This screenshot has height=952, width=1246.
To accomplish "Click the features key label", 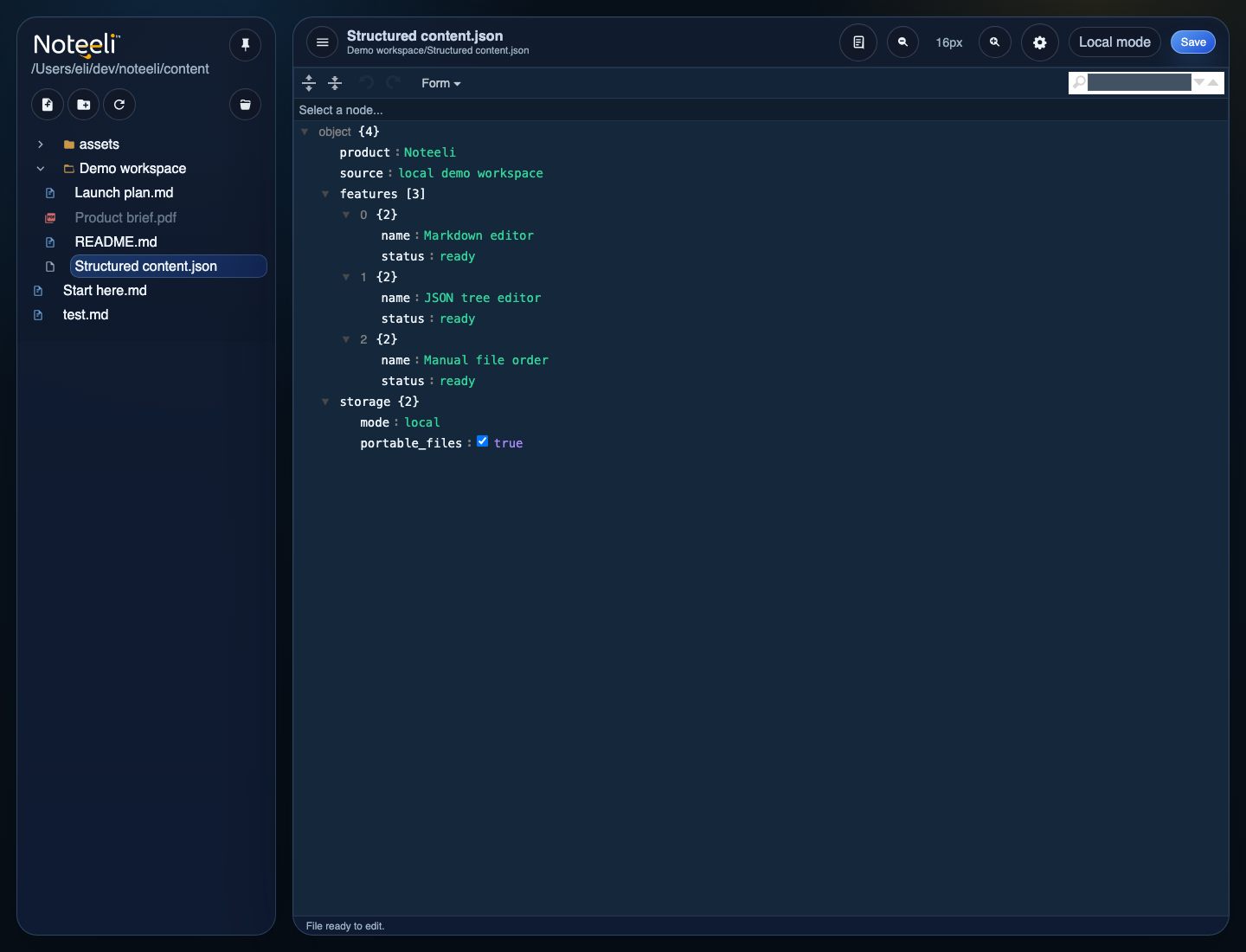I will coord(369,194).
